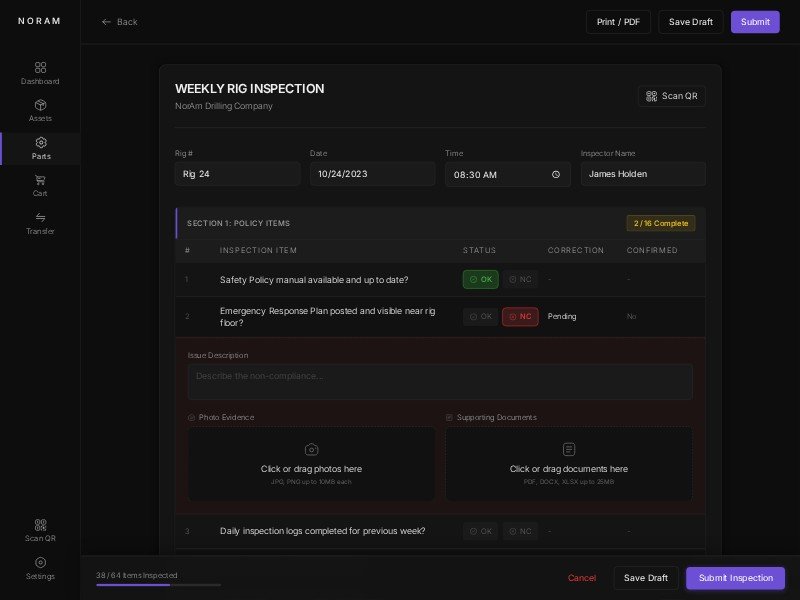The height and width of the screenshot is (600, 800).
Task: Open Transfer from the sidebar
Action: tap(40, 222)
